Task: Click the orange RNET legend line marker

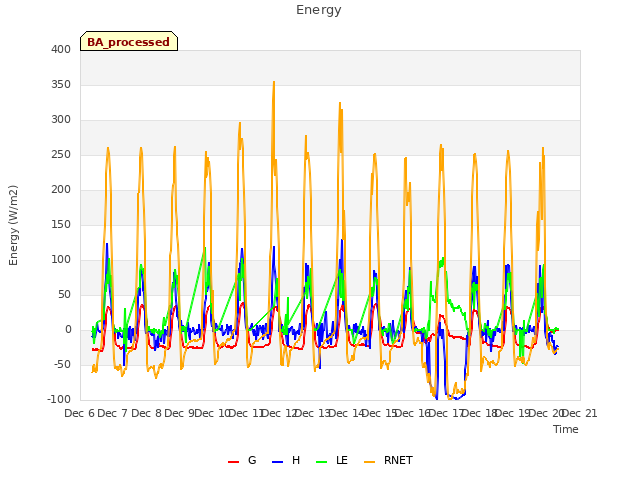Action: [369, 462]
